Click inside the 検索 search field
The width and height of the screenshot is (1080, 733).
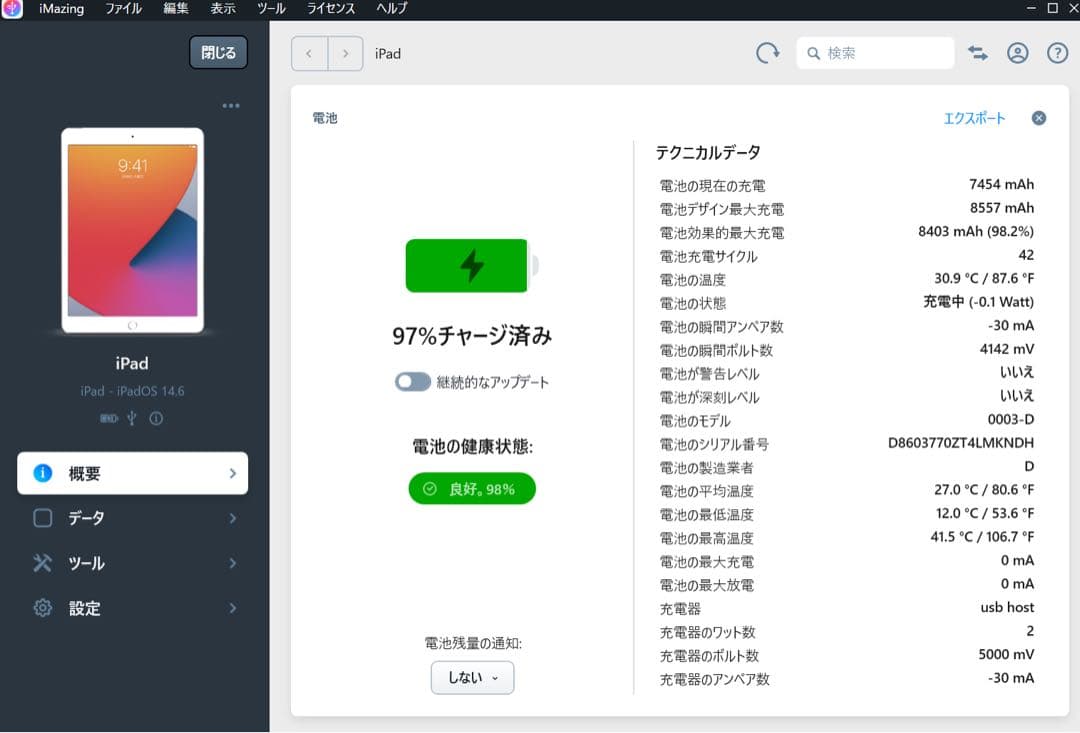875,52
